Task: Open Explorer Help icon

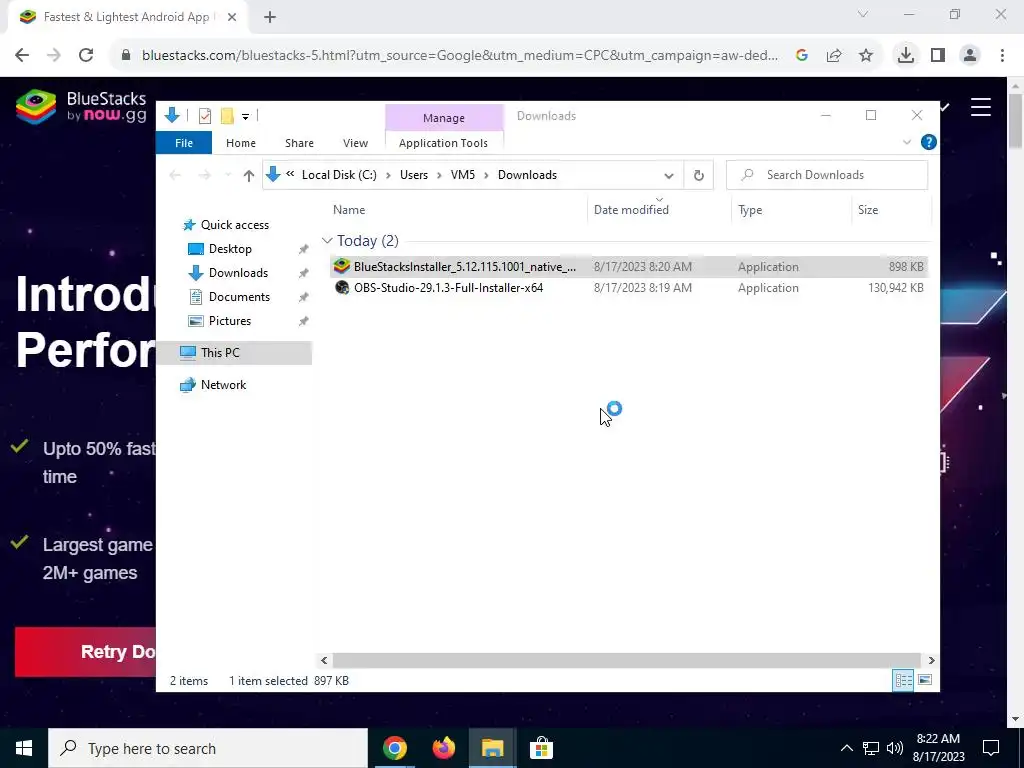Action: (929, 142)
